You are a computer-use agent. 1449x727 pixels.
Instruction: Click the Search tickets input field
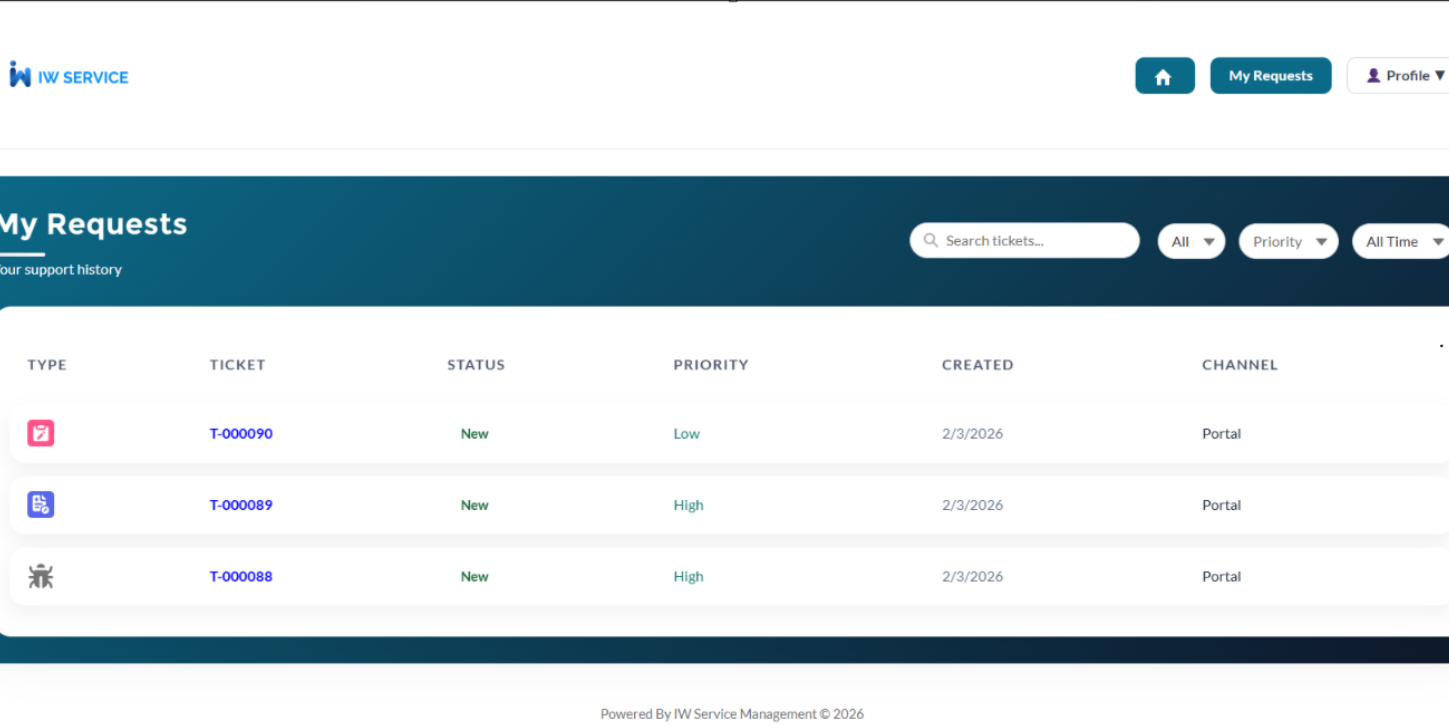(1024, 241)
